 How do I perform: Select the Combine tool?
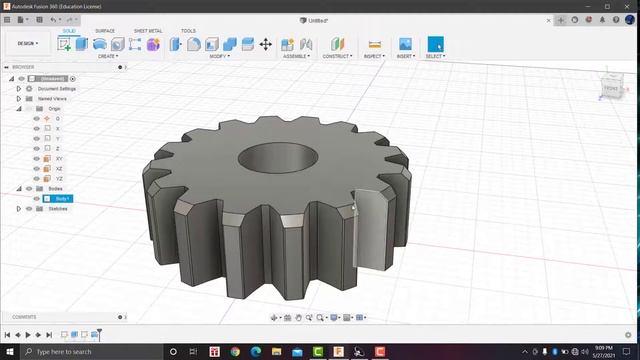click(x=230, y=44)
